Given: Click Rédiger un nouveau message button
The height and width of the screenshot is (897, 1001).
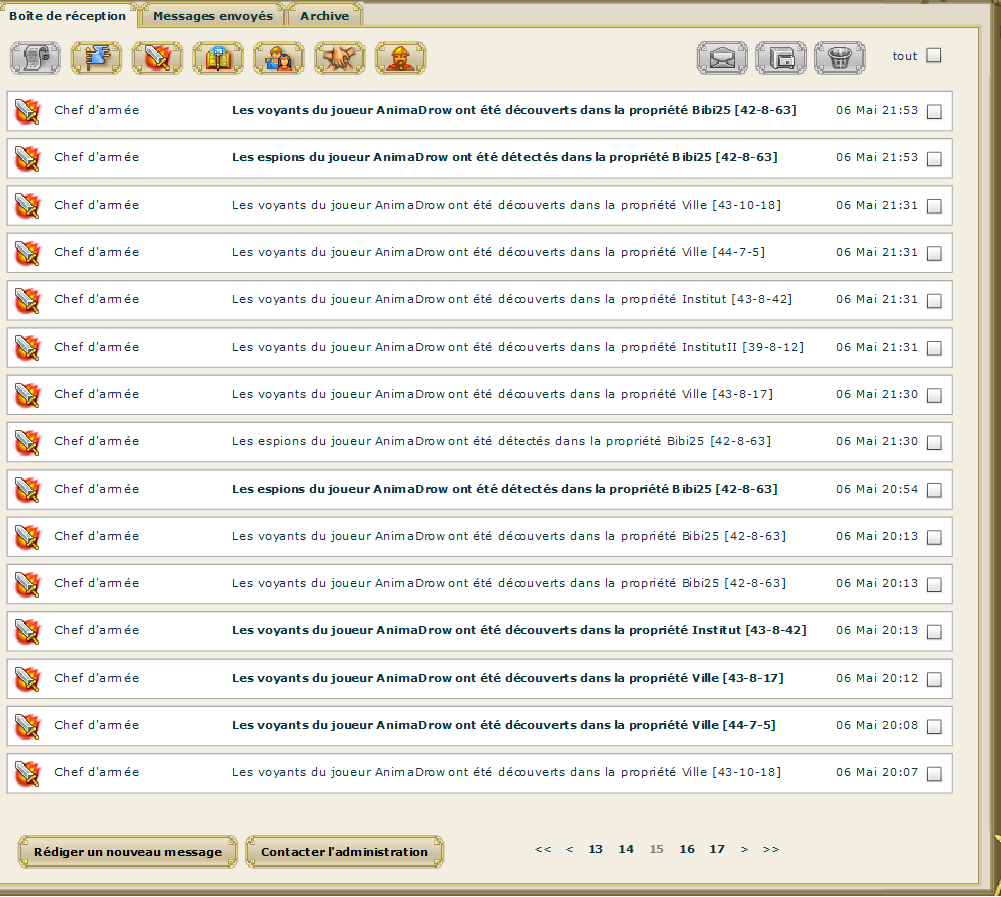Looking at the screenshot, I should tap(128, 852).
